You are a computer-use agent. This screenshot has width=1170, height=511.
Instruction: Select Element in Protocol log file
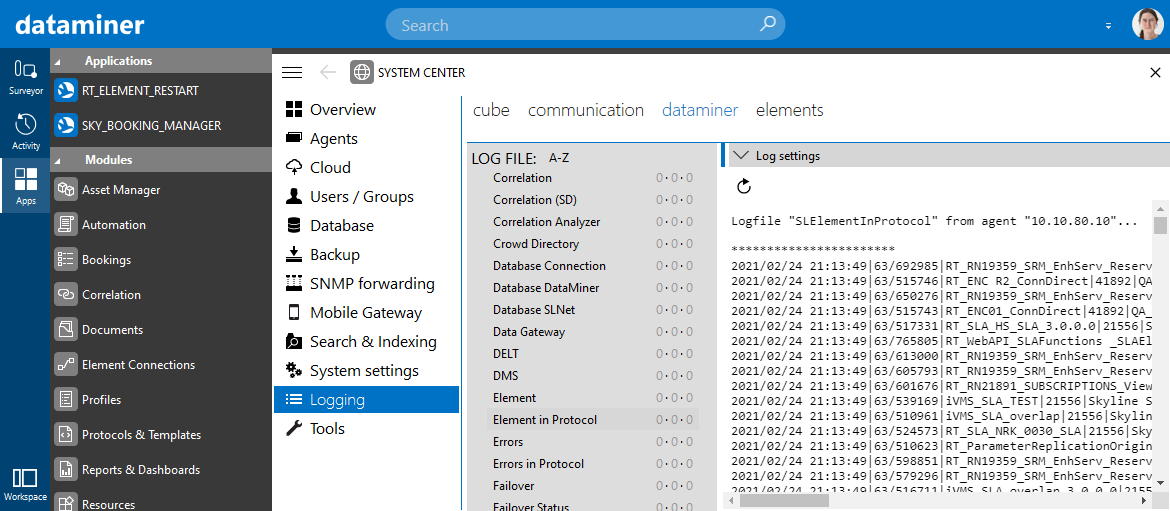[x=592, y=420]
